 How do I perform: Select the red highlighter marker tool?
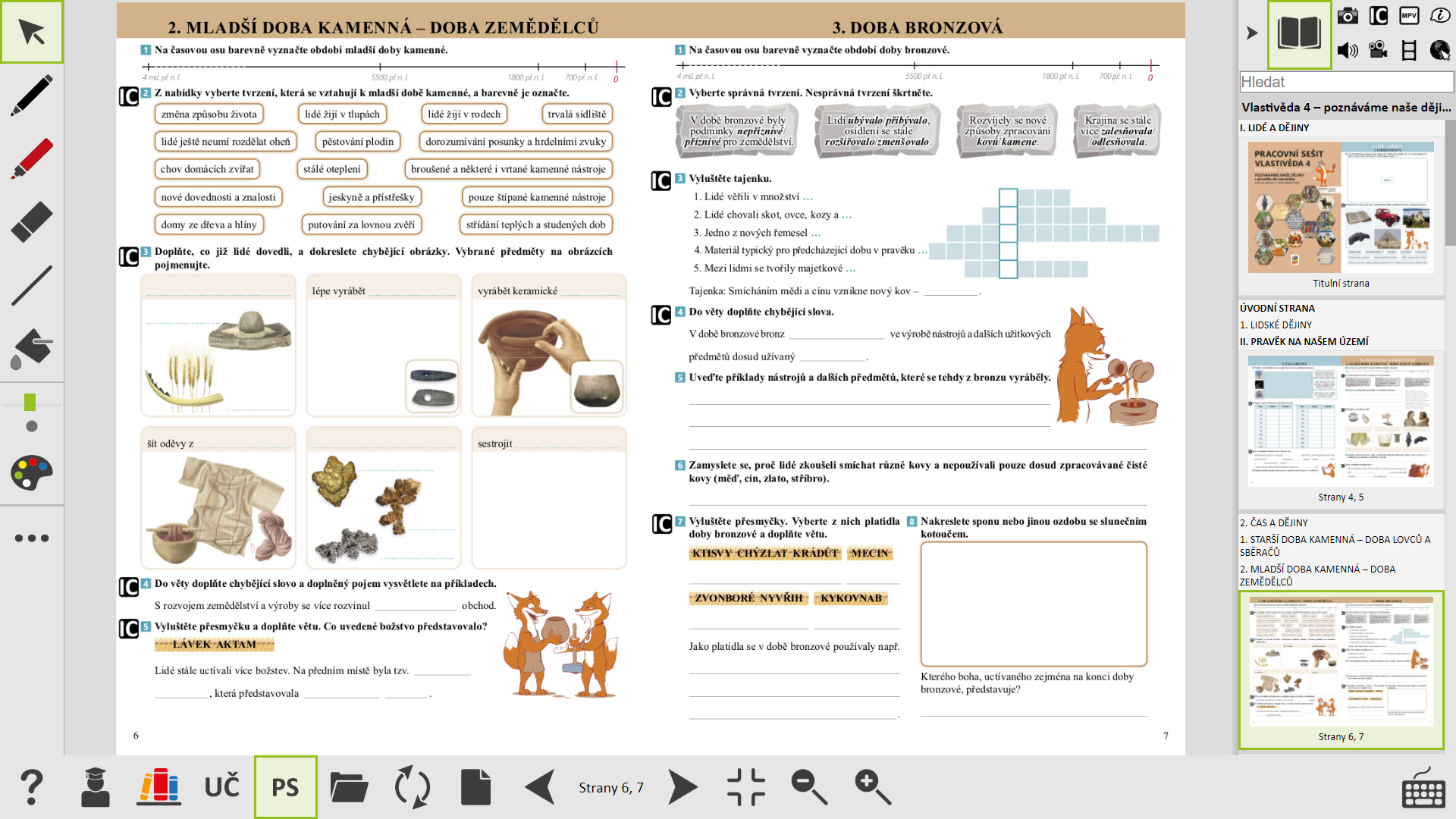(32, 158)
